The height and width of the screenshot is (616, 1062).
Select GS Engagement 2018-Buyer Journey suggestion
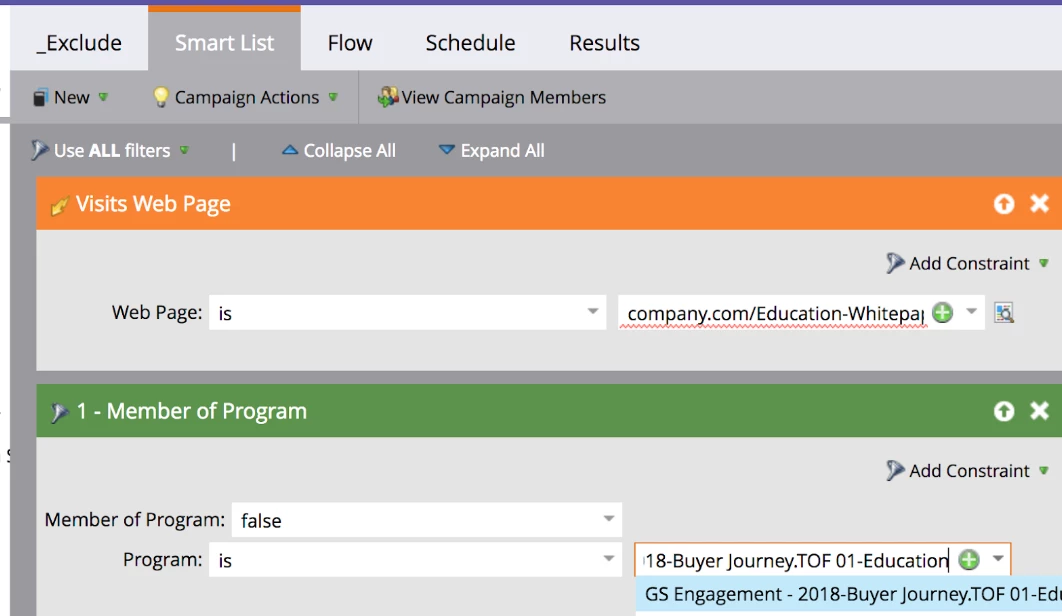click(850, 595)
